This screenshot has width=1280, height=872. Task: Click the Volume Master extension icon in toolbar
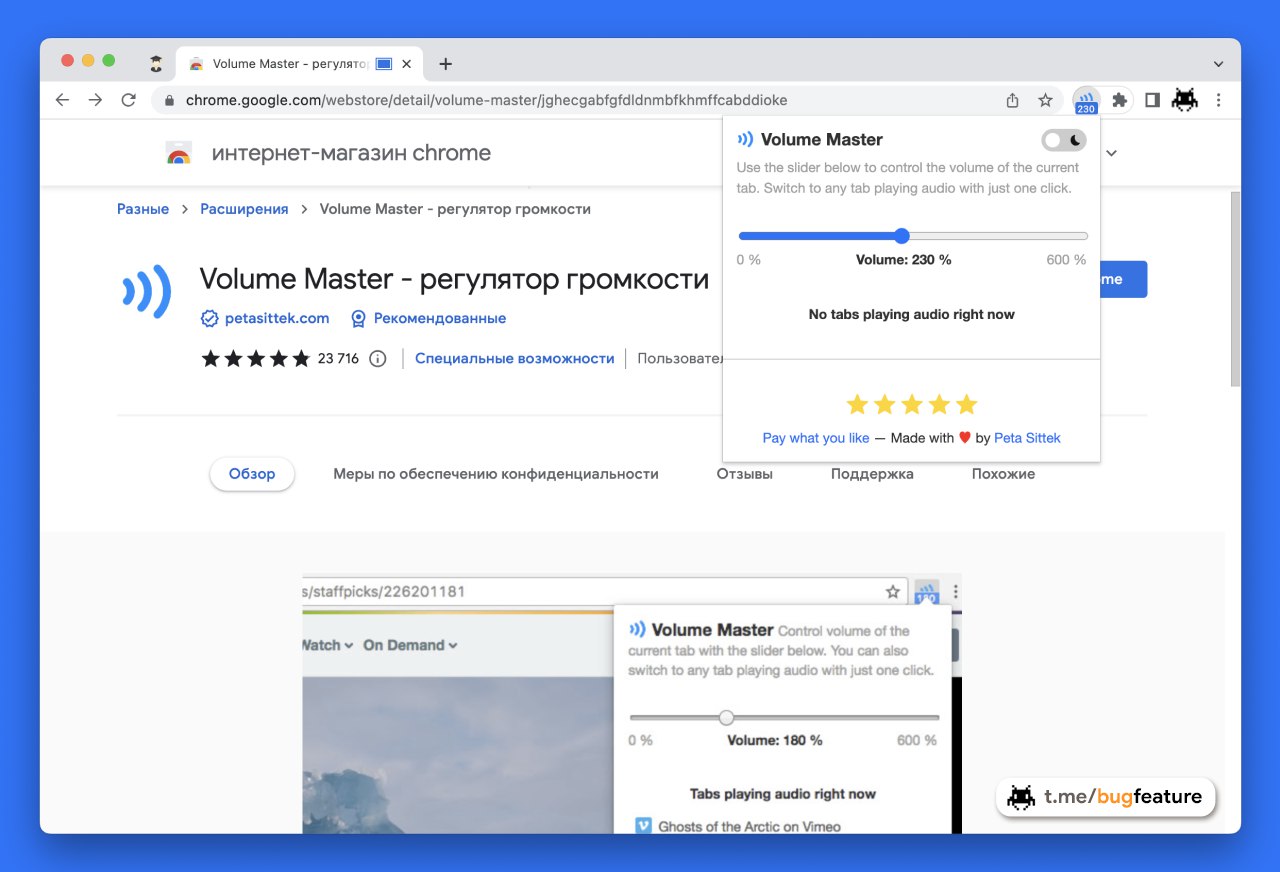coord(1086,100)
